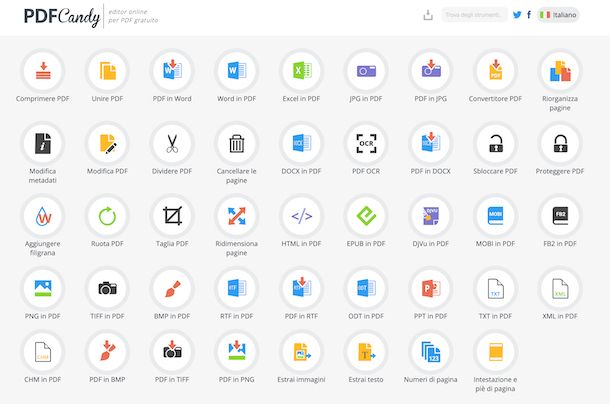This screenshot has height=404, width=610.
Task: Open the PDF in BMP brush icon
Action: click(x=107, y=352)
